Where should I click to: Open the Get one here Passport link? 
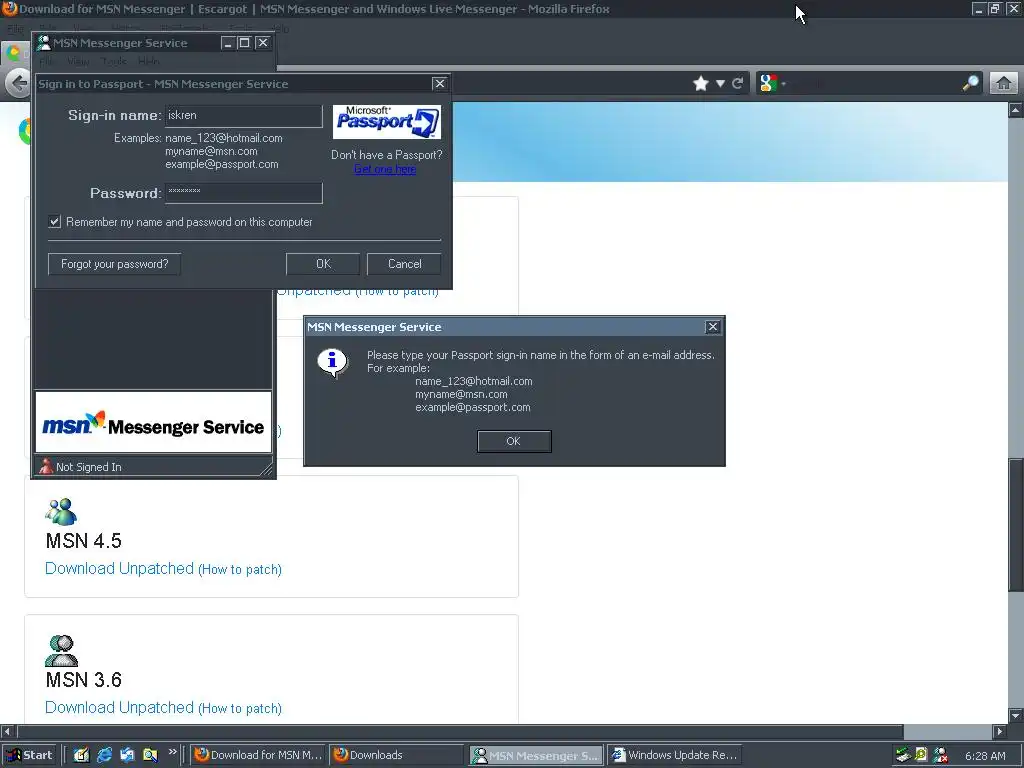tap(385, 169)
